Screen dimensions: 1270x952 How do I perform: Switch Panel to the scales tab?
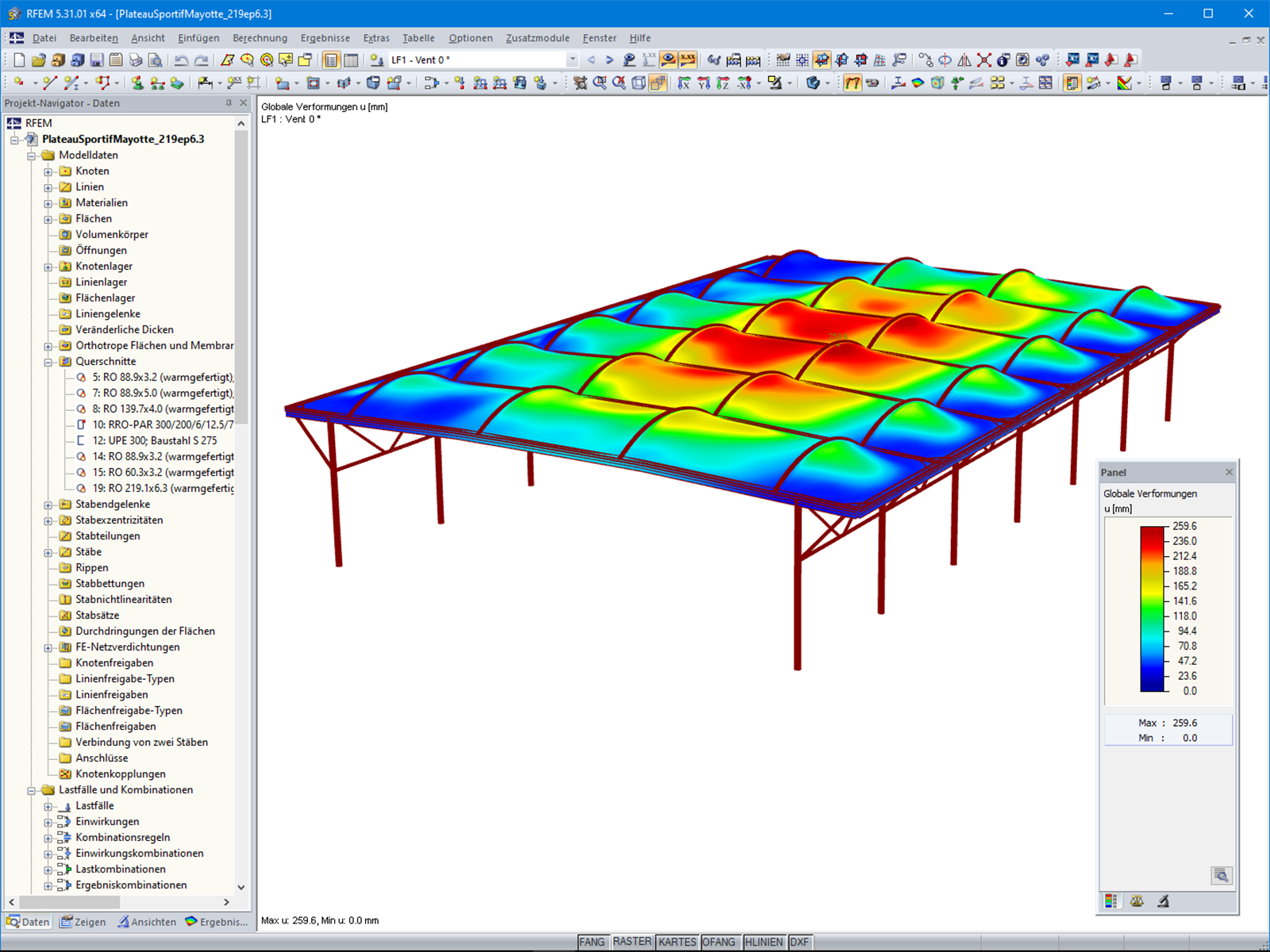(x=1137, y=902)
